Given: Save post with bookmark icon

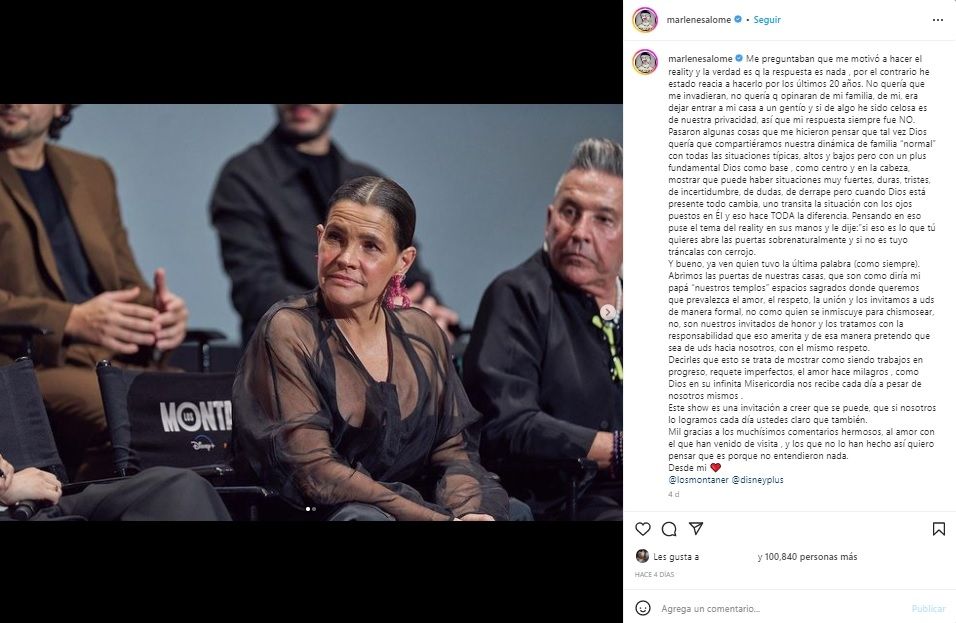Looking at the screenshot, I should tap(939, 529).
